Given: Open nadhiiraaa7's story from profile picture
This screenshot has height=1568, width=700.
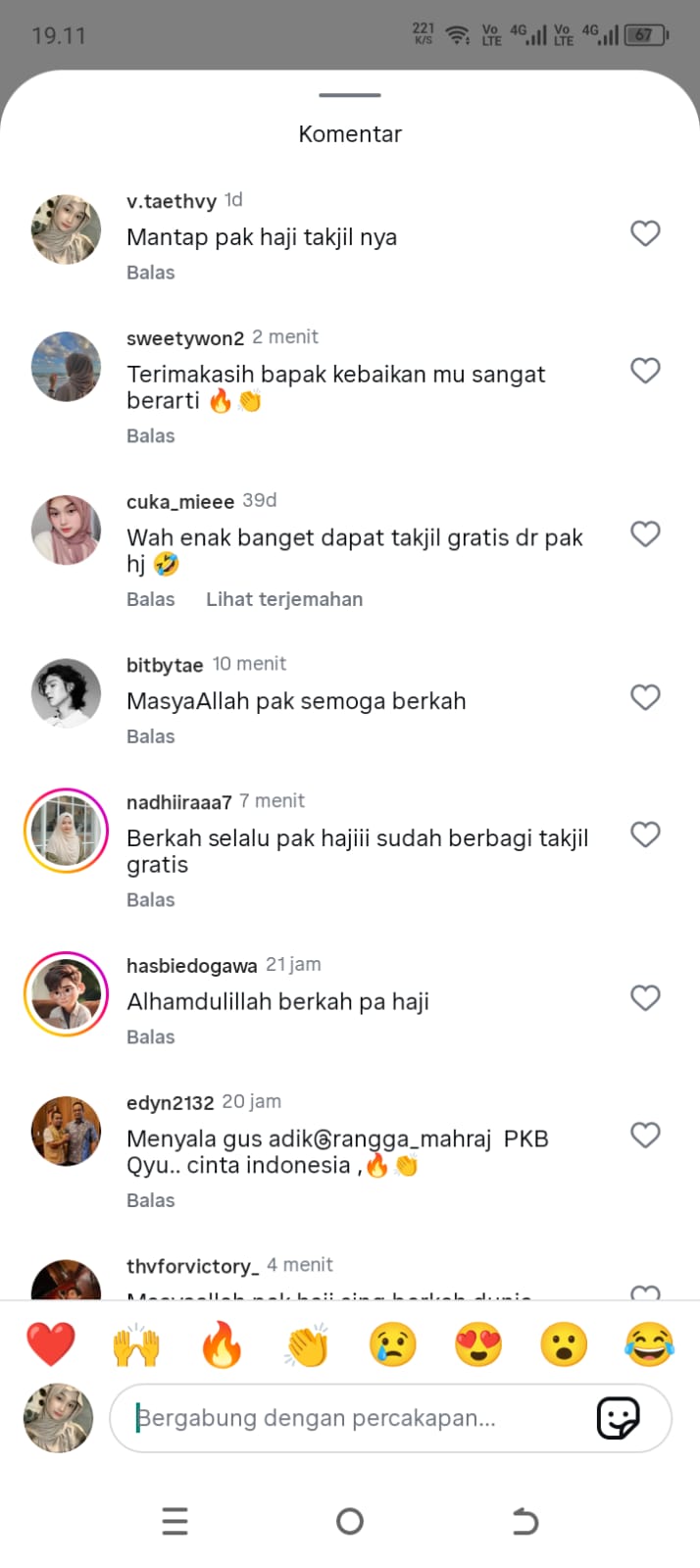Looking at the screenshot, I should pos(66,830).
